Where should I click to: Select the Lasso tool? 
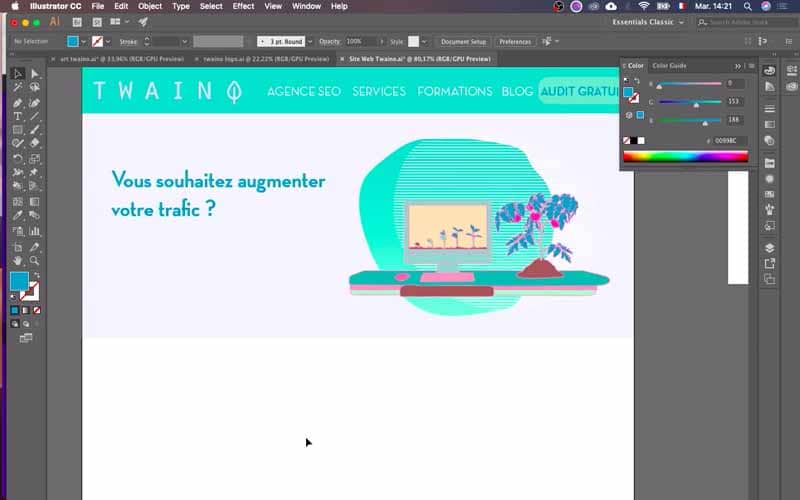coord(34,88)
